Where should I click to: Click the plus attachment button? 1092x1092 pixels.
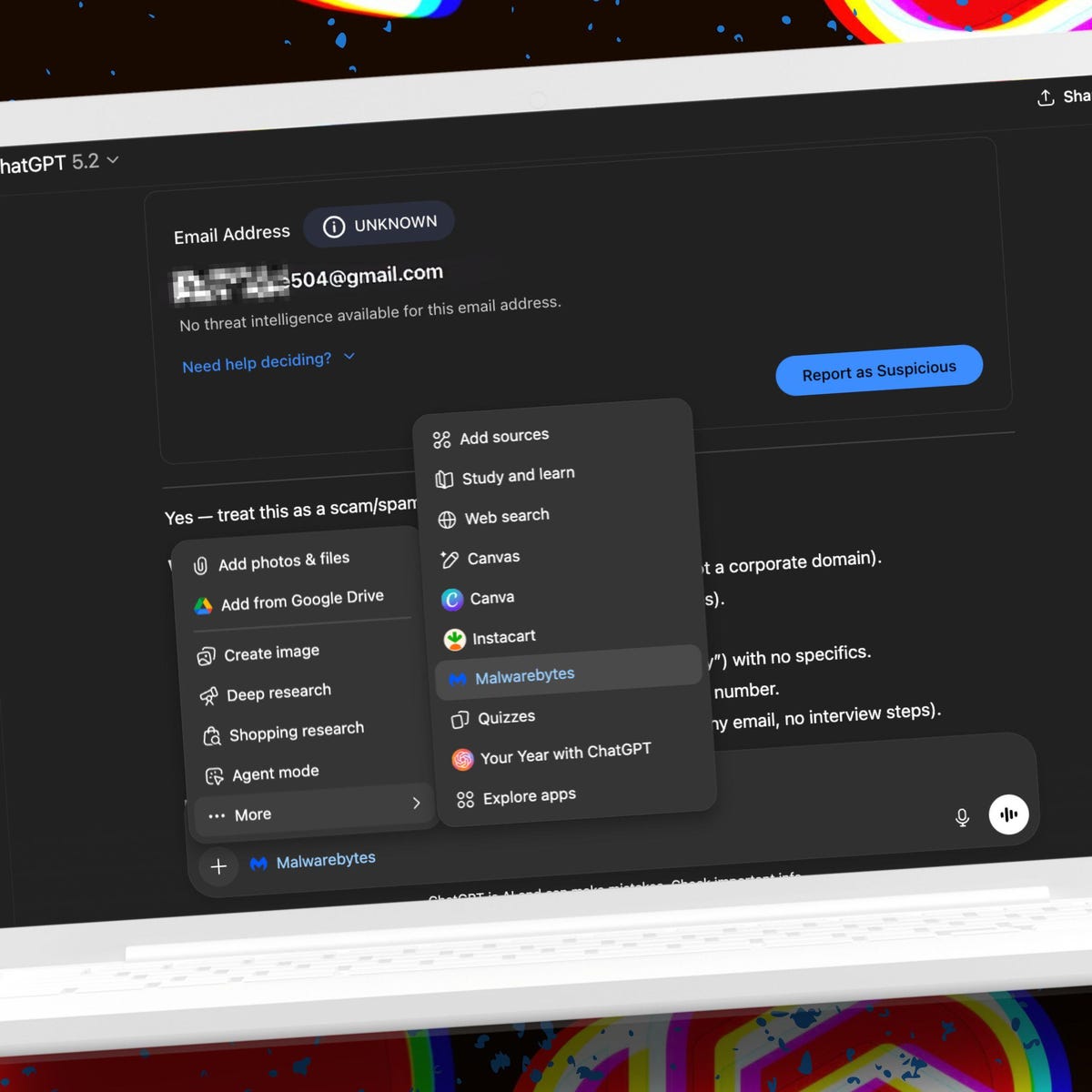tap(218, 866)
